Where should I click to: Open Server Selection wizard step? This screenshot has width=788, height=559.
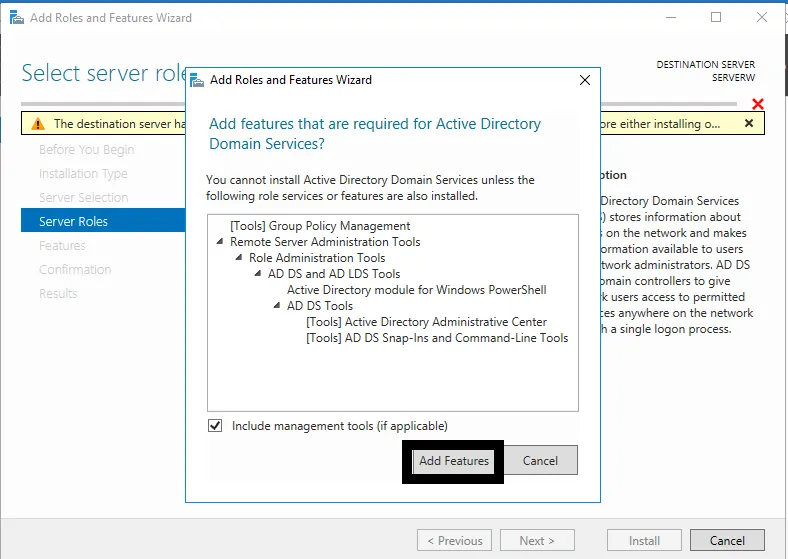point(83,198)
